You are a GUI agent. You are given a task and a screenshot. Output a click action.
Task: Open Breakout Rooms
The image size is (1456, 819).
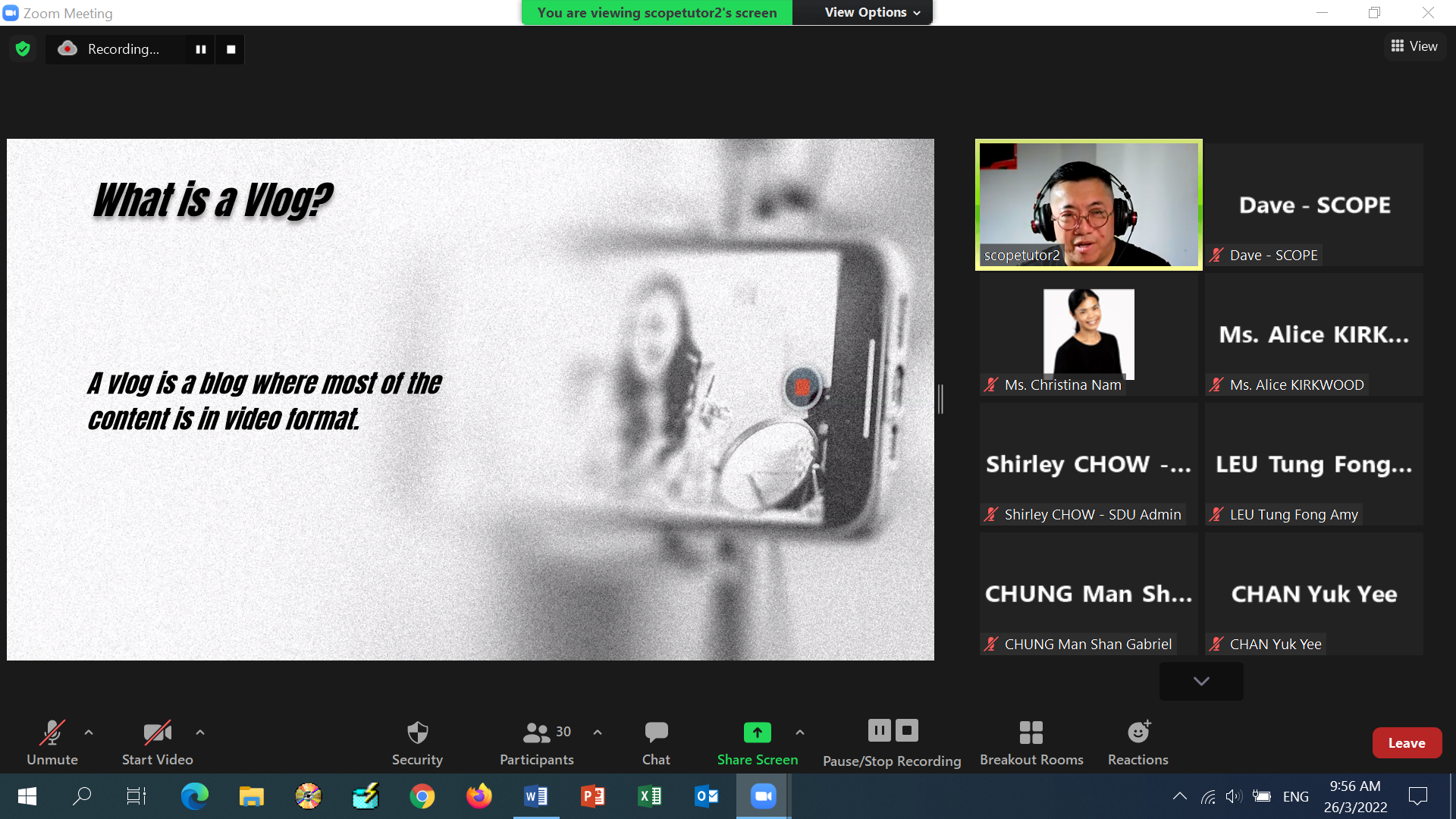click(1031, 733)
